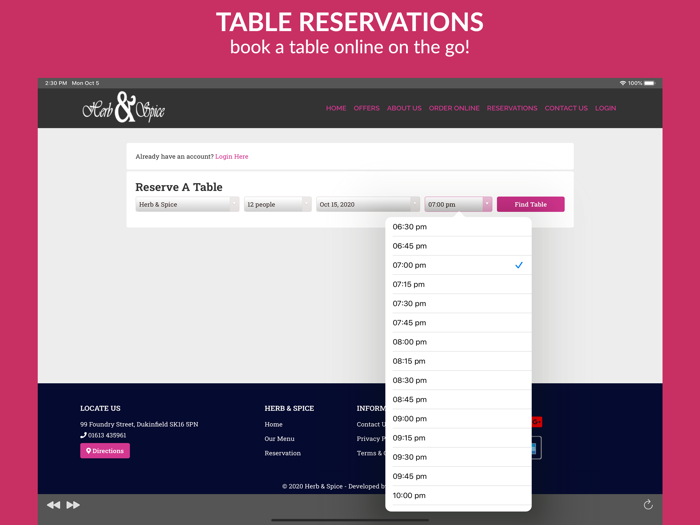This screenshot has height=525, width=700.
Task: Open the CONTACT US nav item
Action: pyautogui.click(x=566, y=108)
